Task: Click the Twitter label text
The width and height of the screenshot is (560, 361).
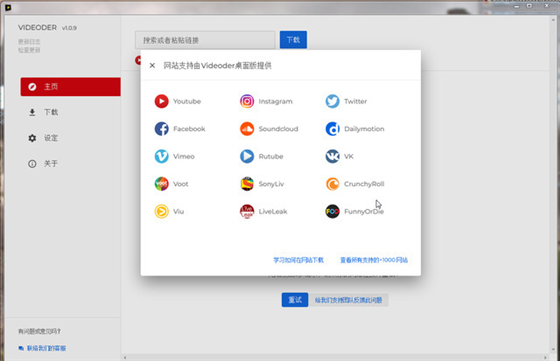Action: pyautogui.click(x=355, y=101)
